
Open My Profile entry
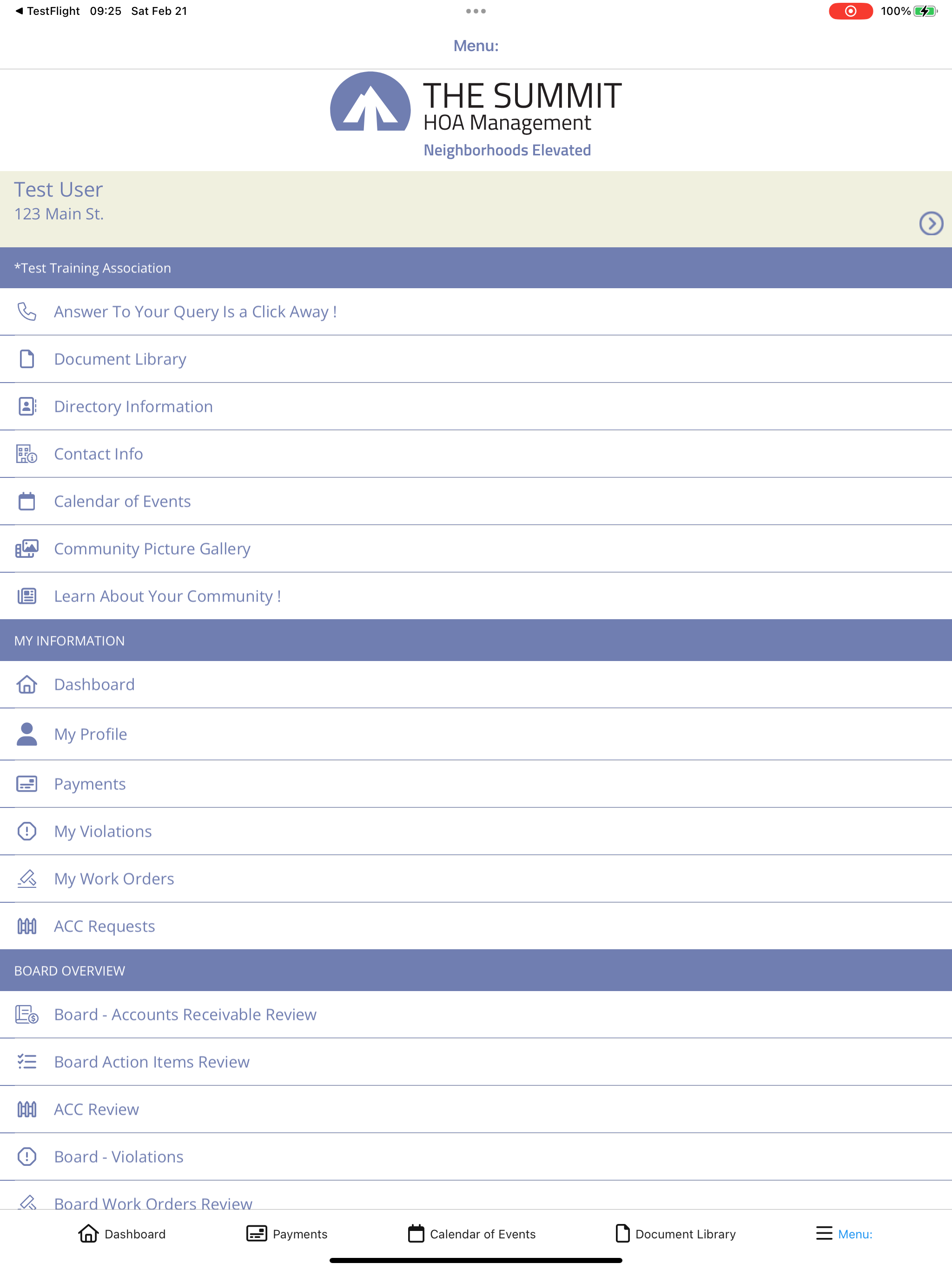[x=476, y=734]
